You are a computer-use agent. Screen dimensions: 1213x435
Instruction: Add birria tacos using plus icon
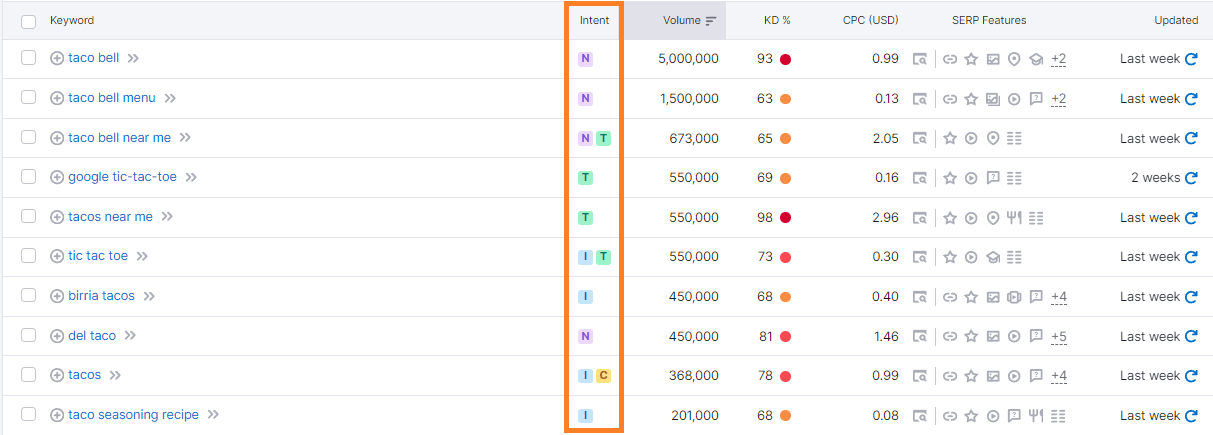(x=57, y=296)
